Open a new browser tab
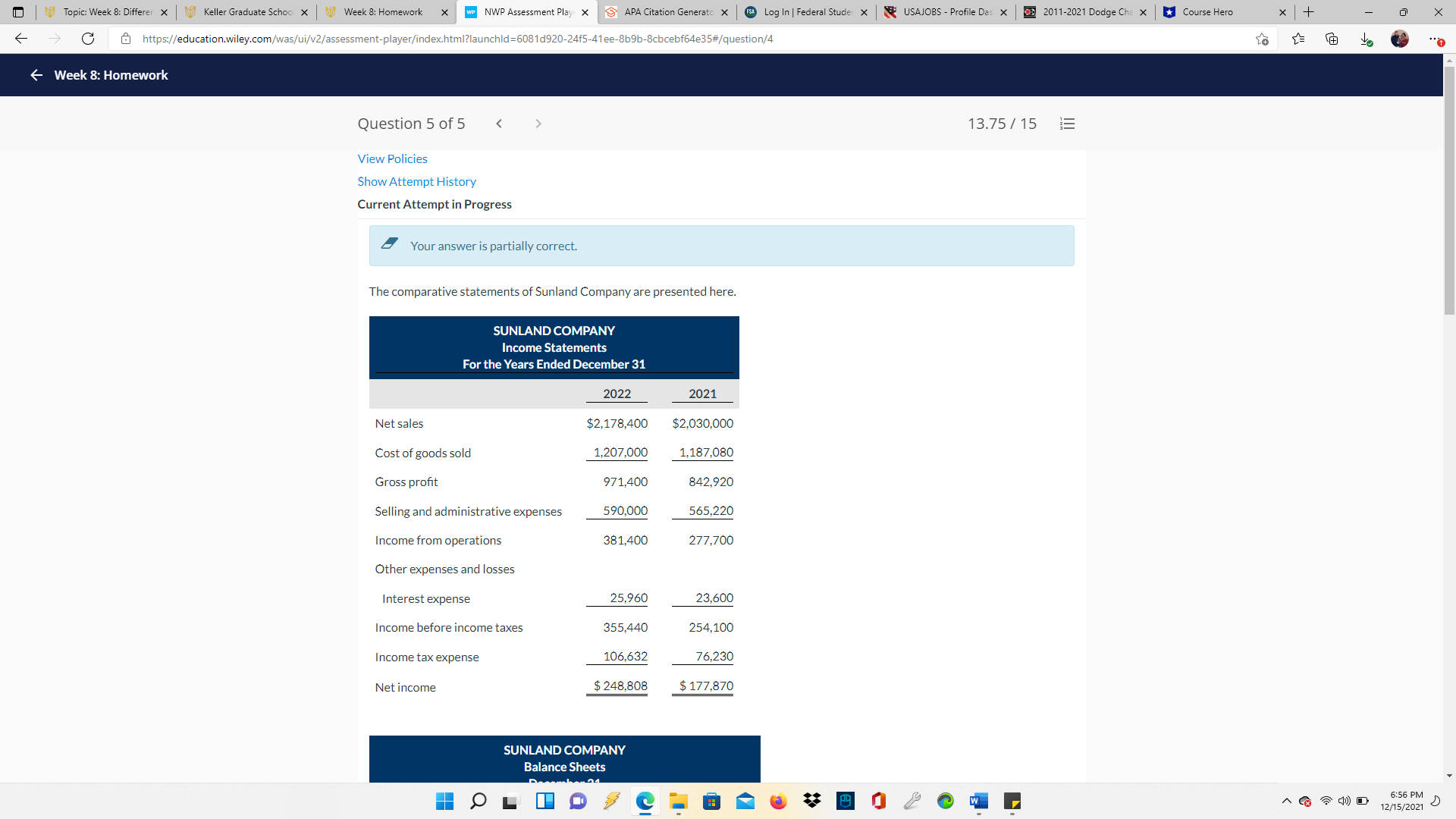 (x=1308, y=12)
